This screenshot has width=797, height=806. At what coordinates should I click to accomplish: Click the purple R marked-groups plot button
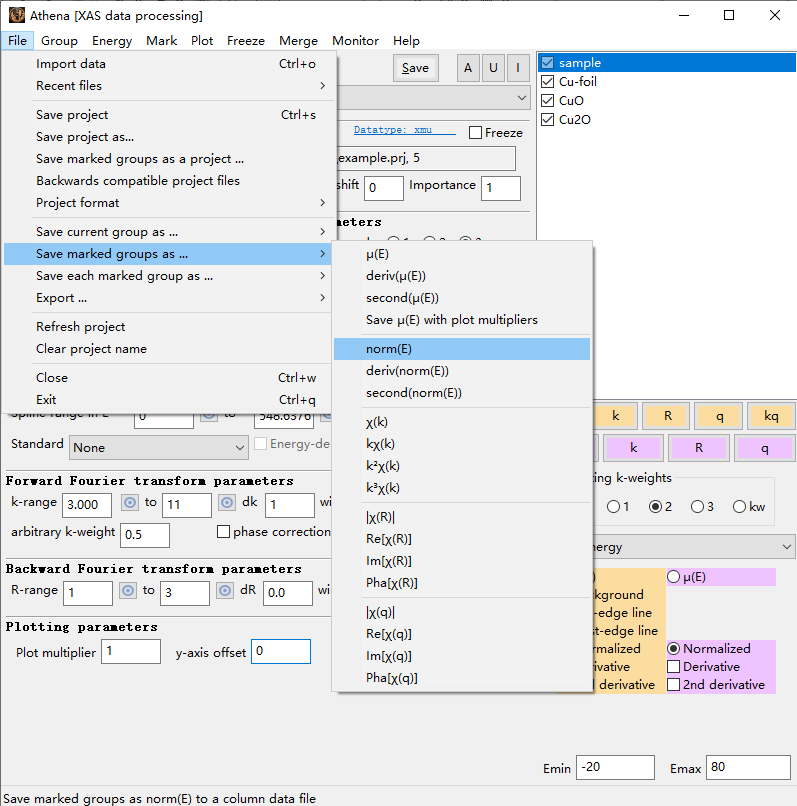(699, 448)
